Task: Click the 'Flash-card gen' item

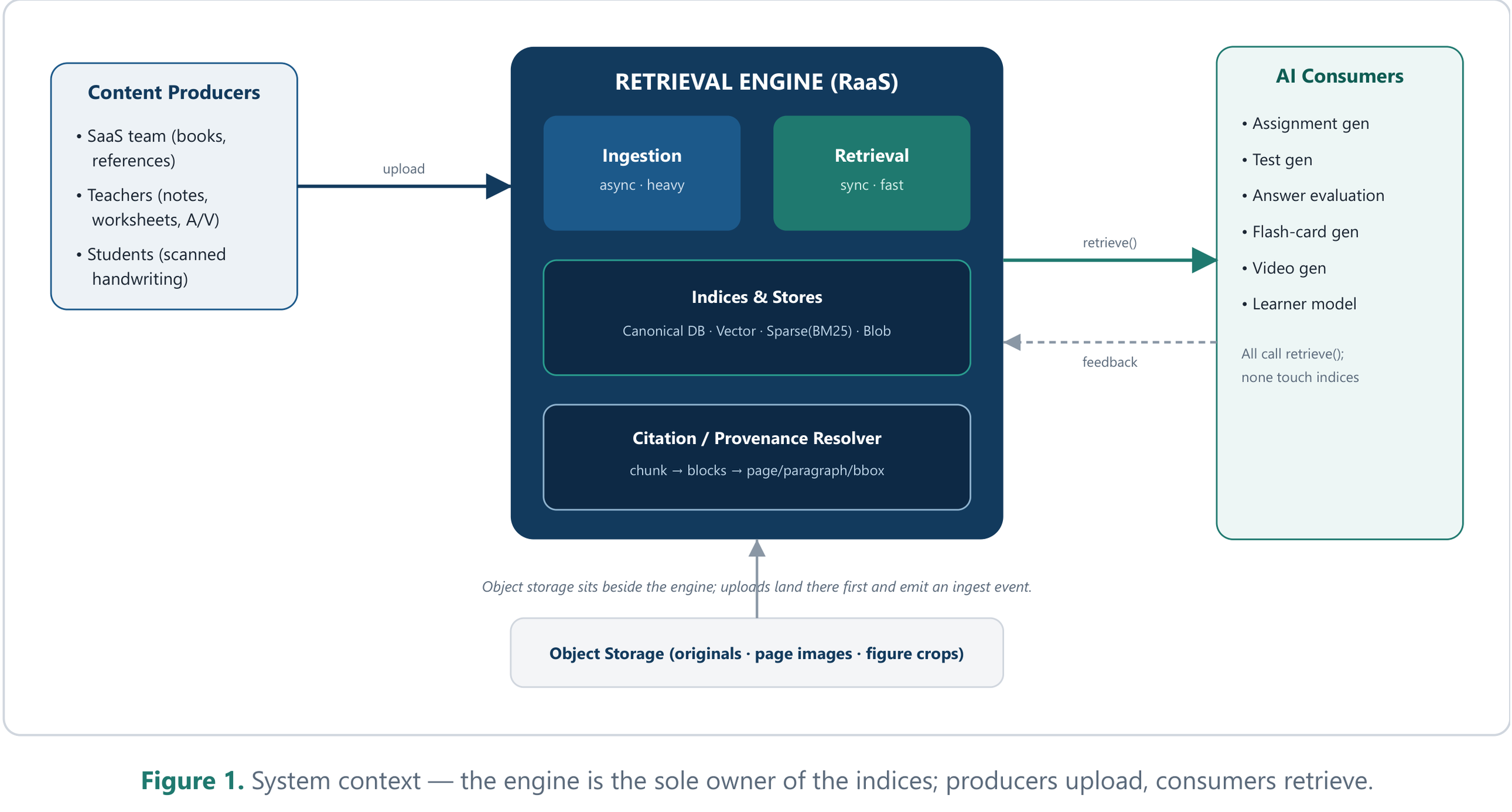Action: tap(1300, 232)
